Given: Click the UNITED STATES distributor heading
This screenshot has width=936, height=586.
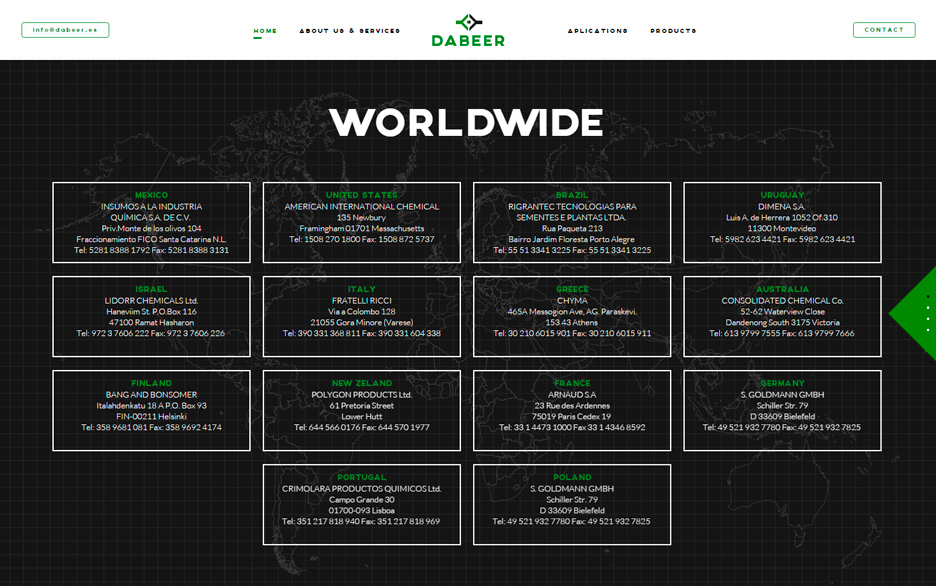Looking at the screenshot, I should [x=361, y=196].
